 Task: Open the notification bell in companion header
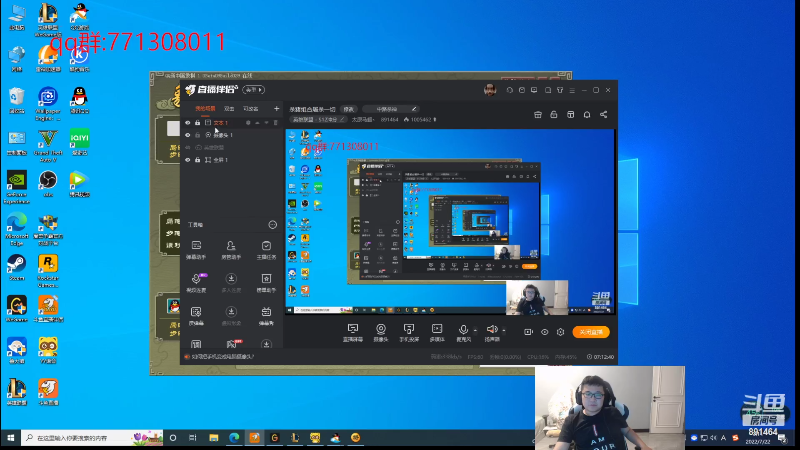[x=587, y=115]
